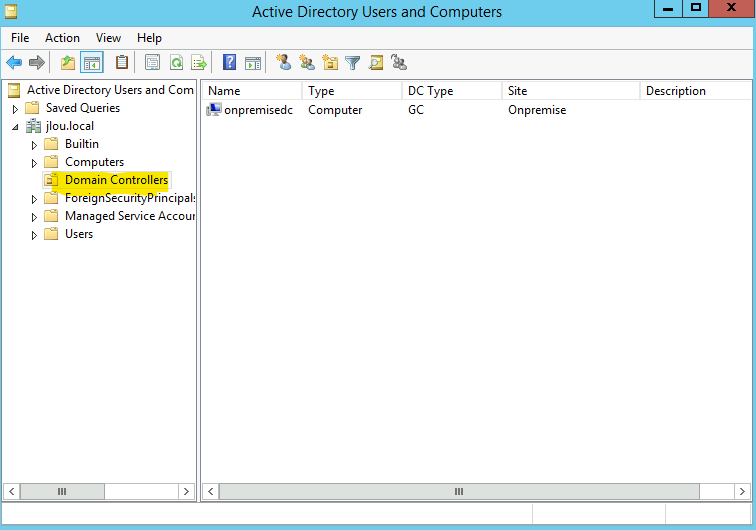
Task: Go back with the blue Back arrow
Action: pyautogui.click(x=14, y=62)
